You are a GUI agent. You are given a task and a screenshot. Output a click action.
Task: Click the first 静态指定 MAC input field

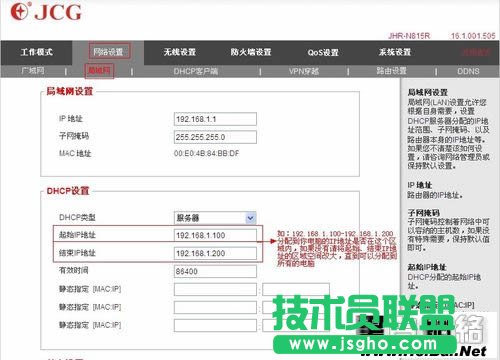[215, 289]
